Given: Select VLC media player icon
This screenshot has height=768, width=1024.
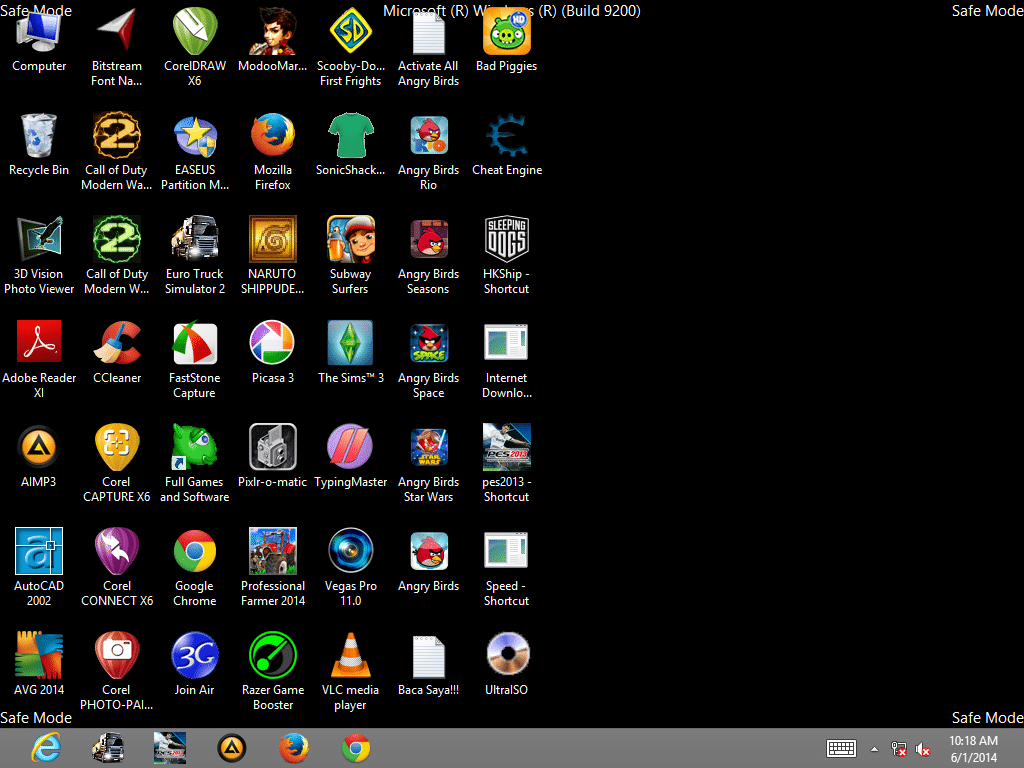Looking at the screenshot, I should click(x=351, y=655).
